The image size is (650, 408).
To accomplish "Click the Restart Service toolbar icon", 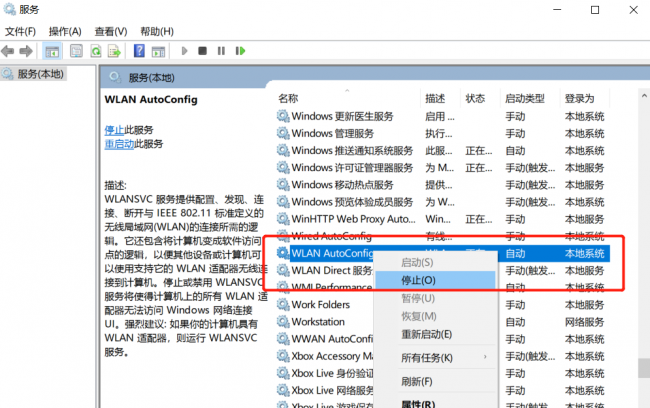I will coord(240,51).
